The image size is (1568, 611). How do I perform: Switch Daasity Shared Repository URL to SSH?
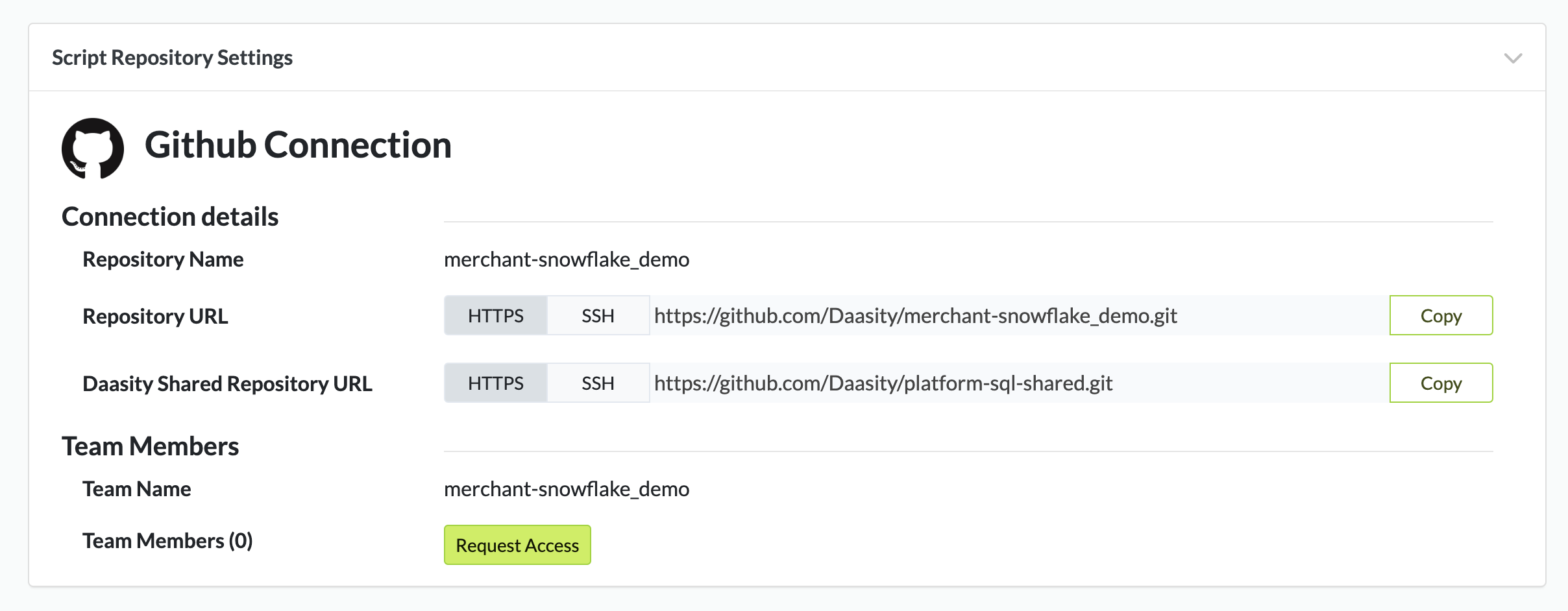pos(598,383)
